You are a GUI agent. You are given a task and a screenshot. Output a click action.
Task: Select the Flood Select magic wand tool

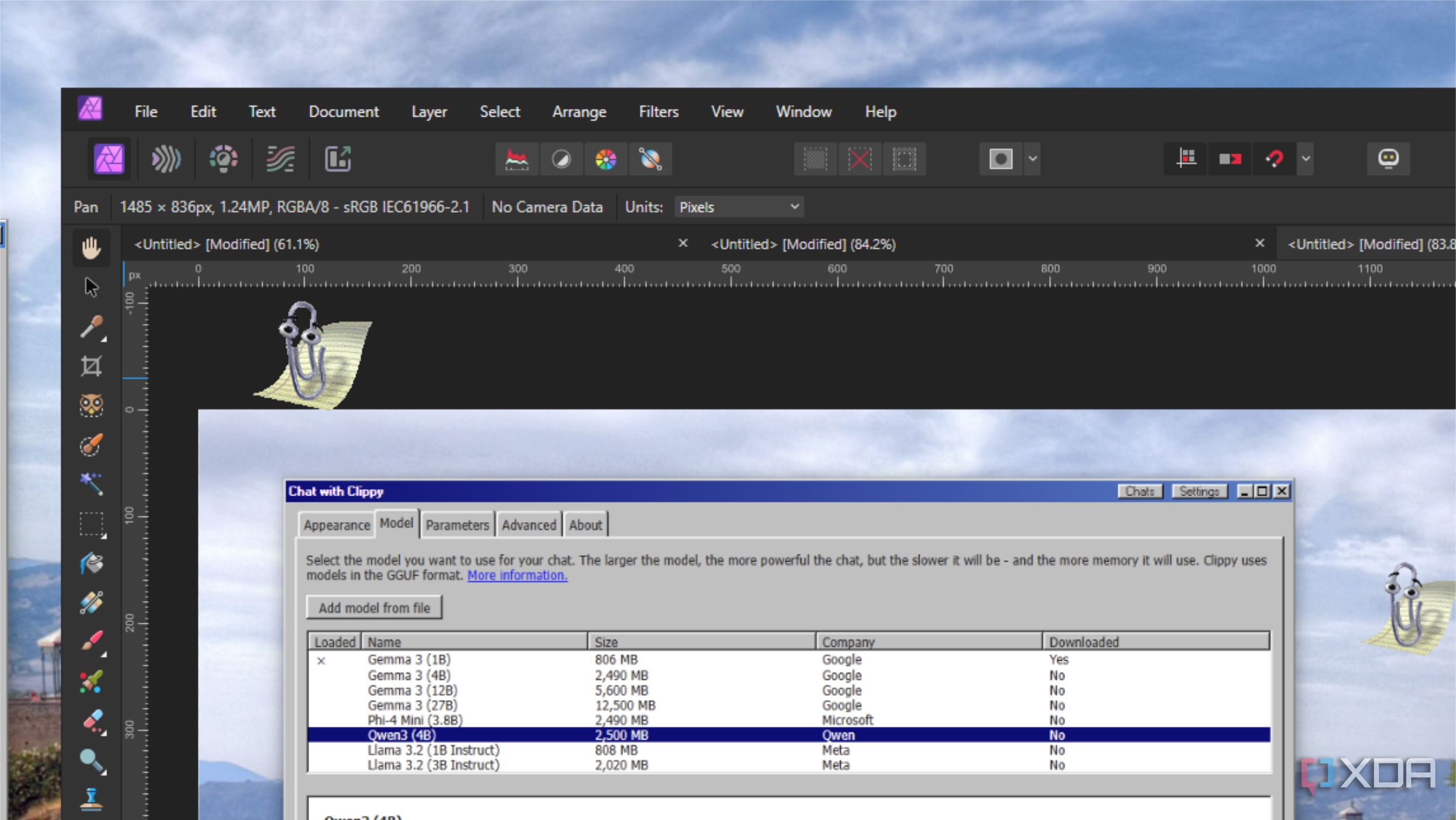(x=91, y=484)
